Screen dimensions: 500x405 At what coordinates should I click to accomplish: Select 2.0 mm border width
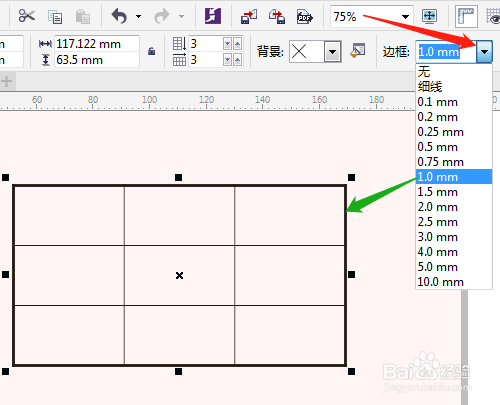(x=454, y=207)
